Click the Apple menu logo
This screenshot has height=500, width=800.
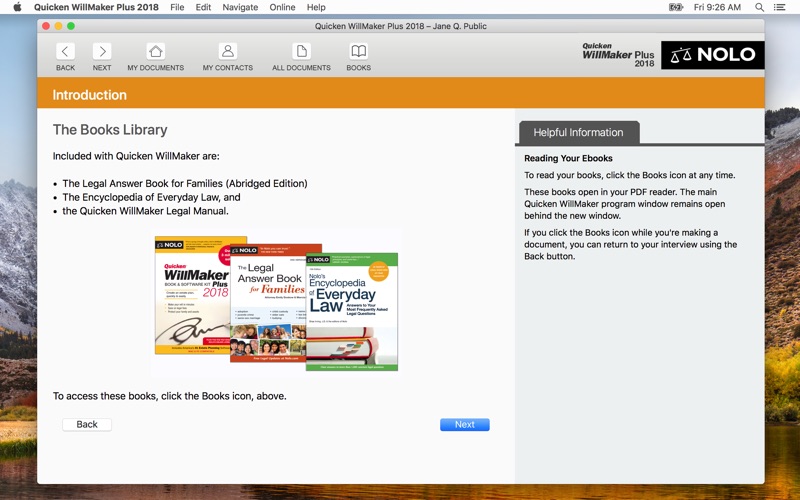pos(17,7)
